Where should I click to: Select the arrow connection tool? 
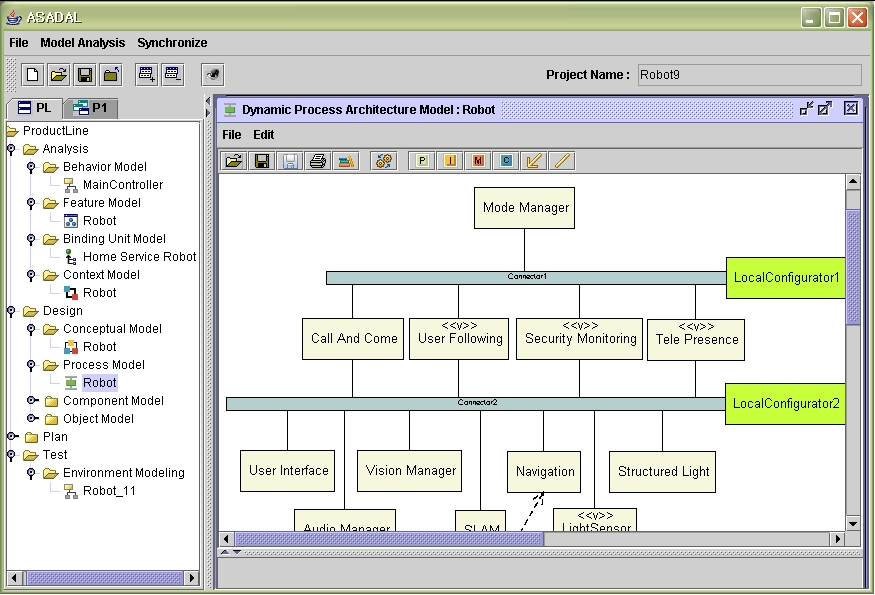click(x=534, y=161)
